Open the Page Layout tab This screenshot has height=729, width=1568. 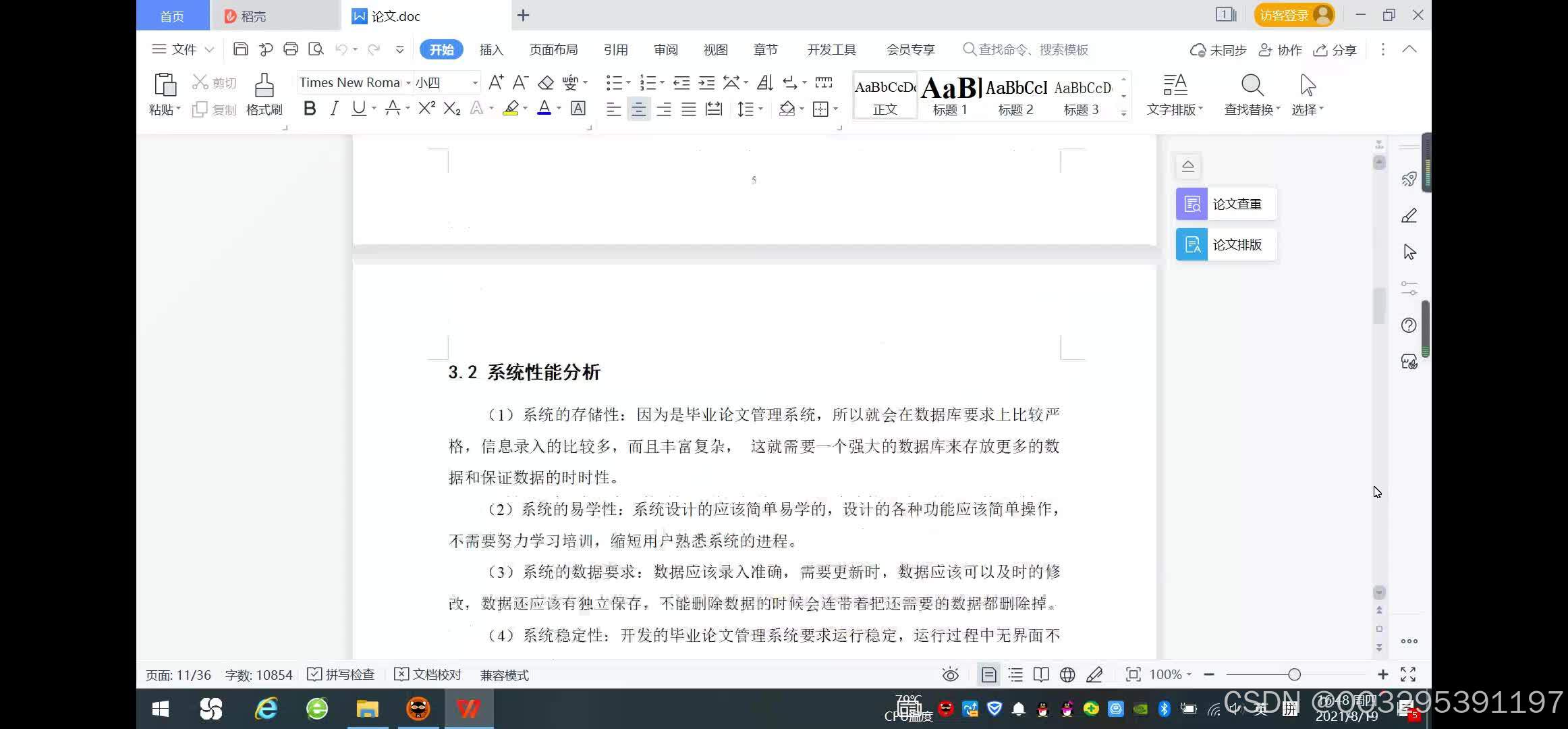553,49
